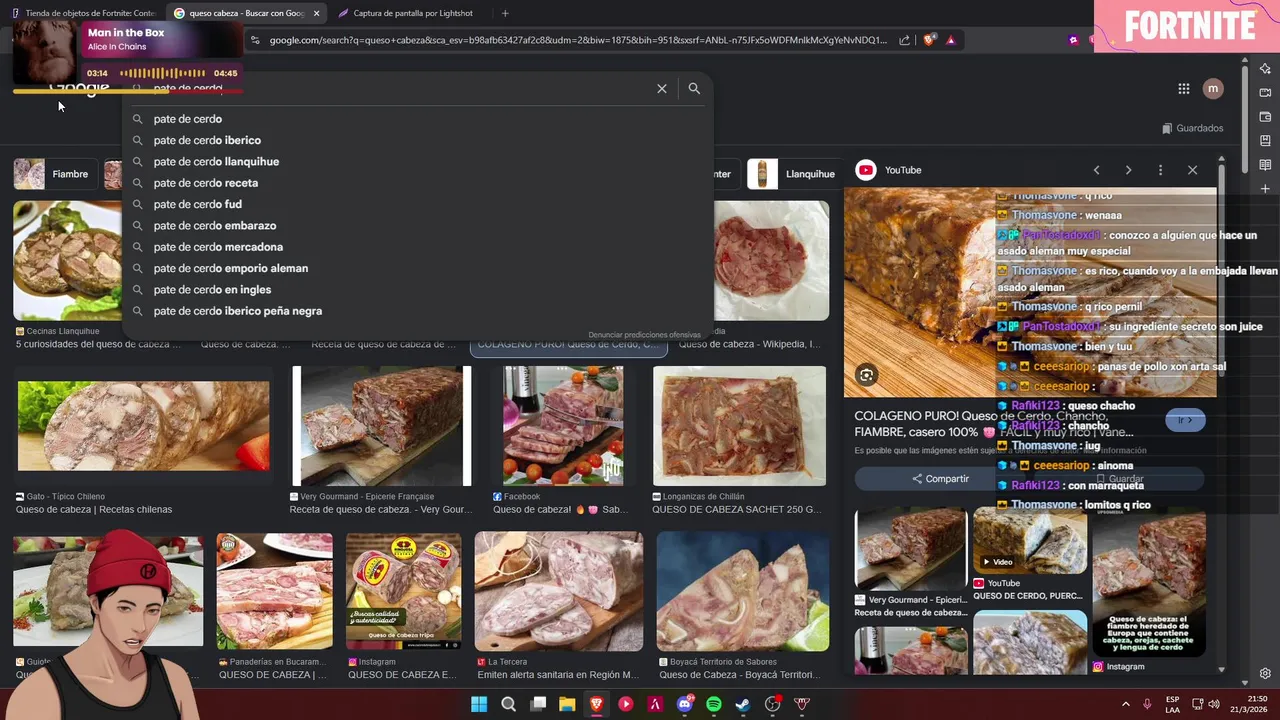The image size is (1280, 720).
Task: Open Very Gourmand 'Receta de queso de cabeza' thumbnail
Action: (x=381, y=426)
